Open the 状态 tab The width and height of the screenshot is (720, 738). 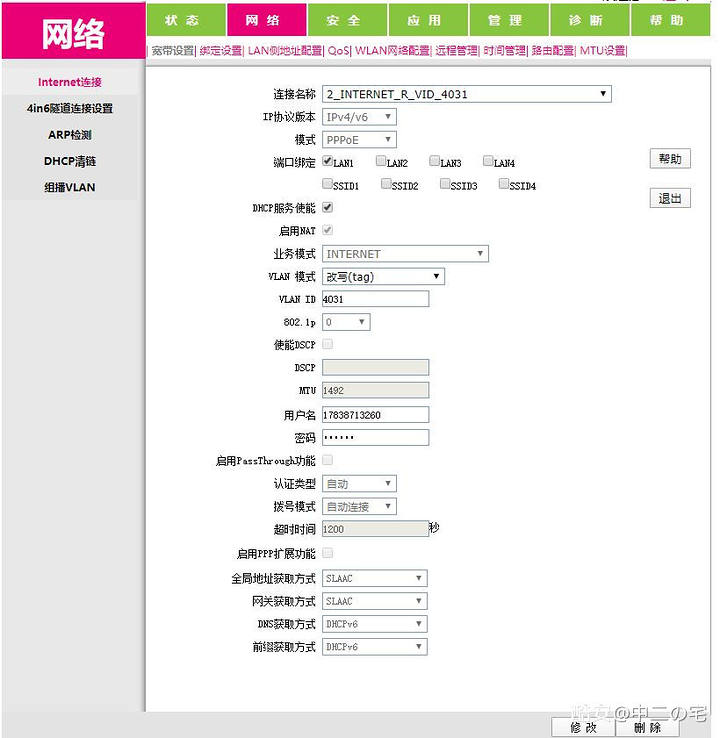tap(182, 20)
